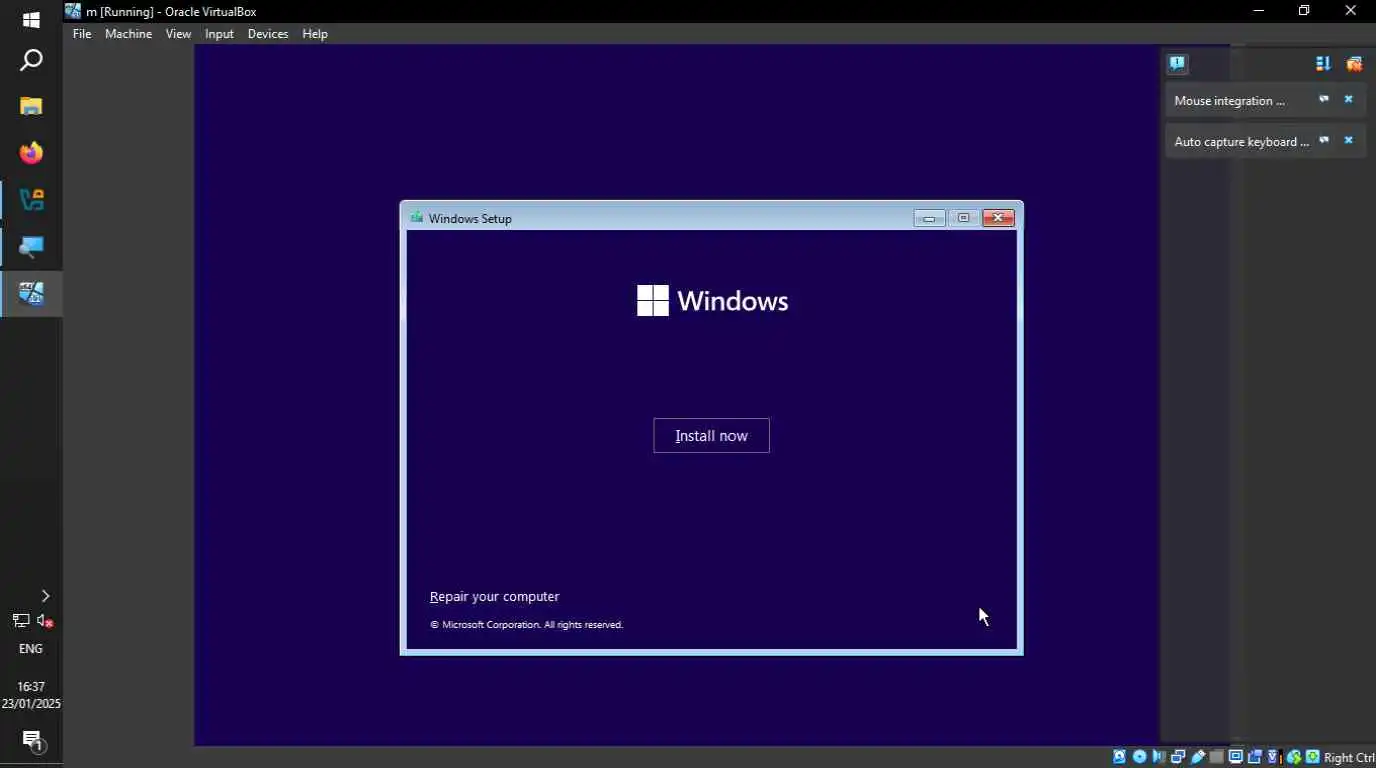The width and height of the screenshot is (1376, 768).
Task: Click the mouse integration status icon
Action: (1294, 757)
